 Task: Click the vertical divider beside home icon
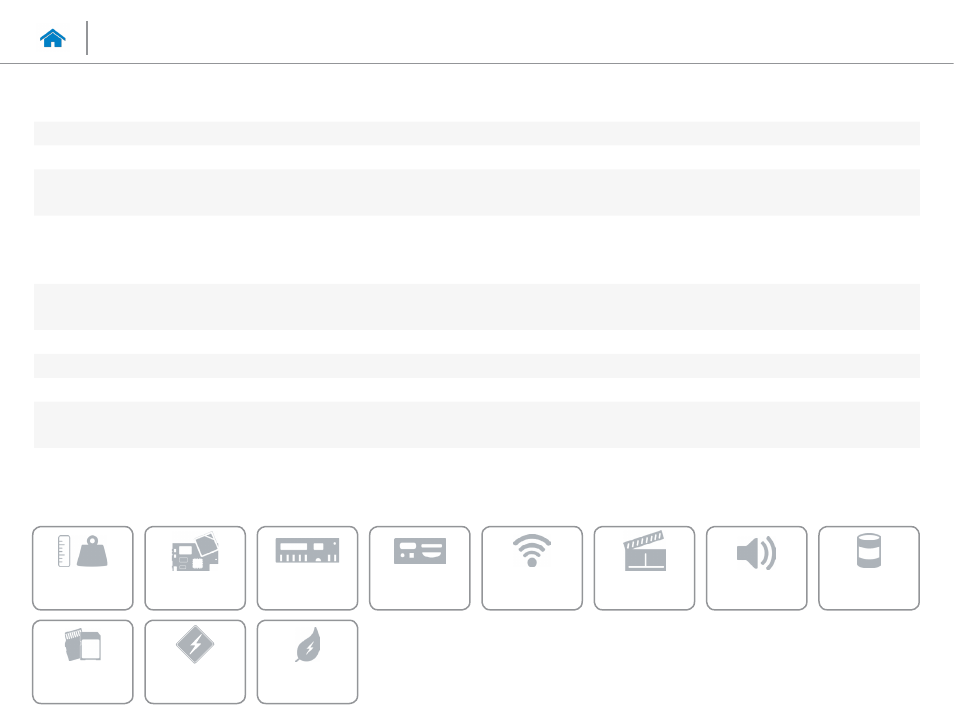(87, 38)
